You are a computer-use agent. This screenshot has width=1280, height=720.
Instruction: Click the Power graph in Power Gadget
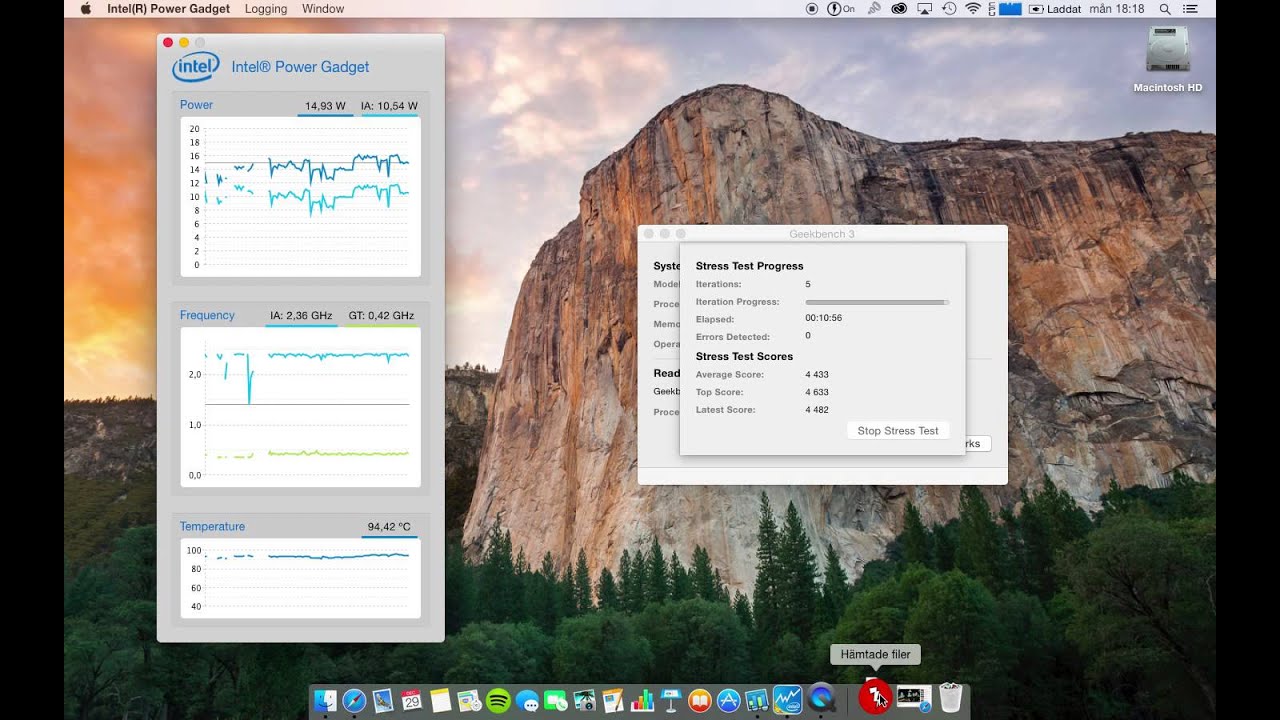301,197
